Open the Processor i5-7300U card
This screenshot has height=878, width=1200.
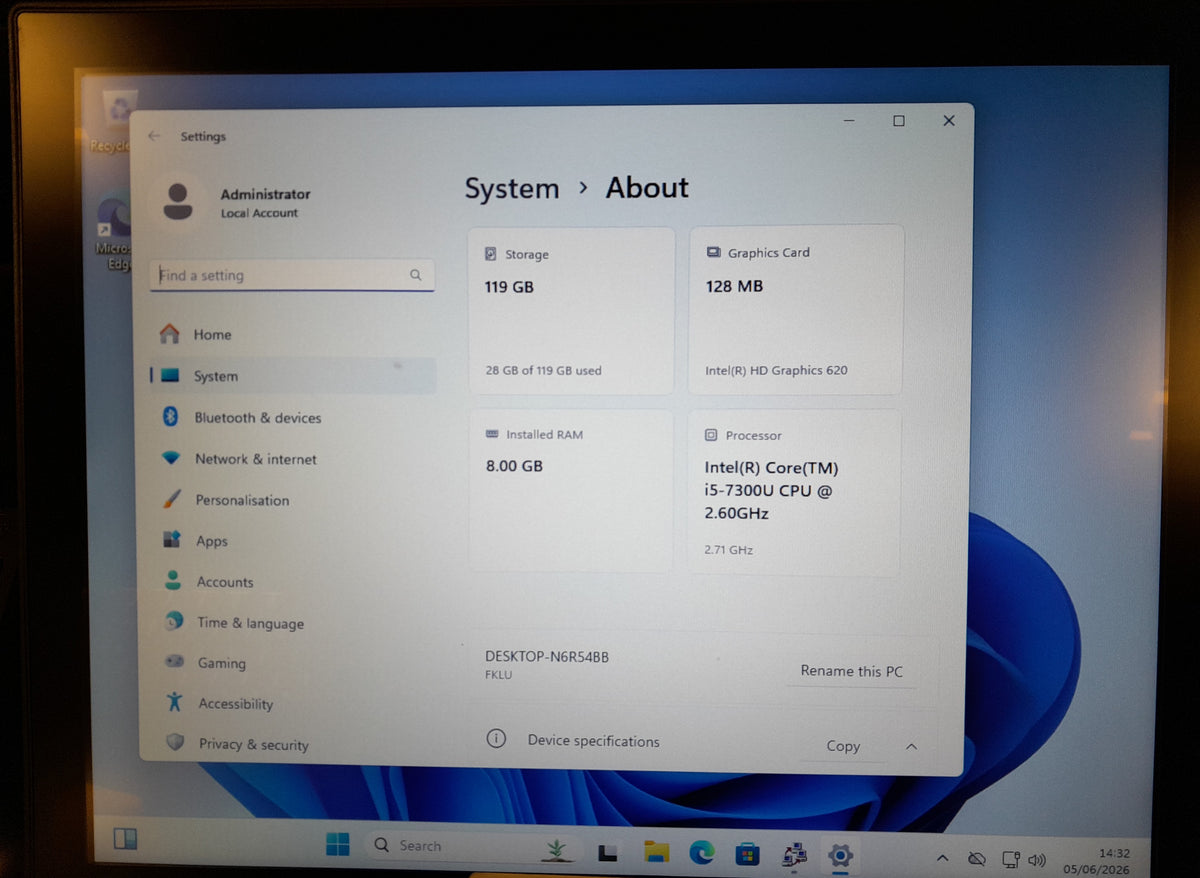pyautogui.click(x=795, y=491)
